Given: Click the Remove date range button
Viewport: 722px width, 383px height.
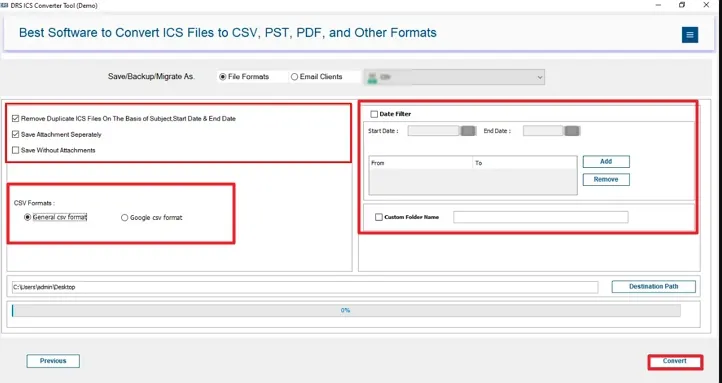Looking at the screenshot, I should coord(606,180).
